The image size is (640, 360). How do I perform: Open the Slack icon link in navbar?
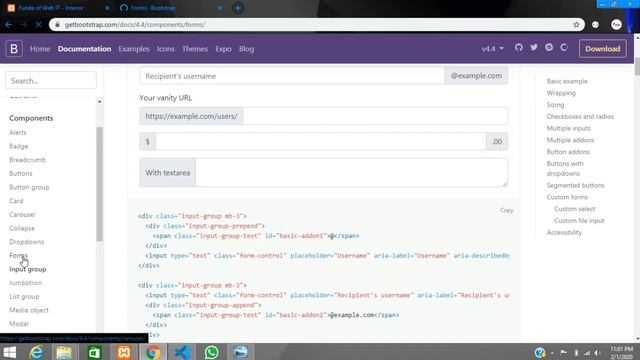tap(549, 48)
